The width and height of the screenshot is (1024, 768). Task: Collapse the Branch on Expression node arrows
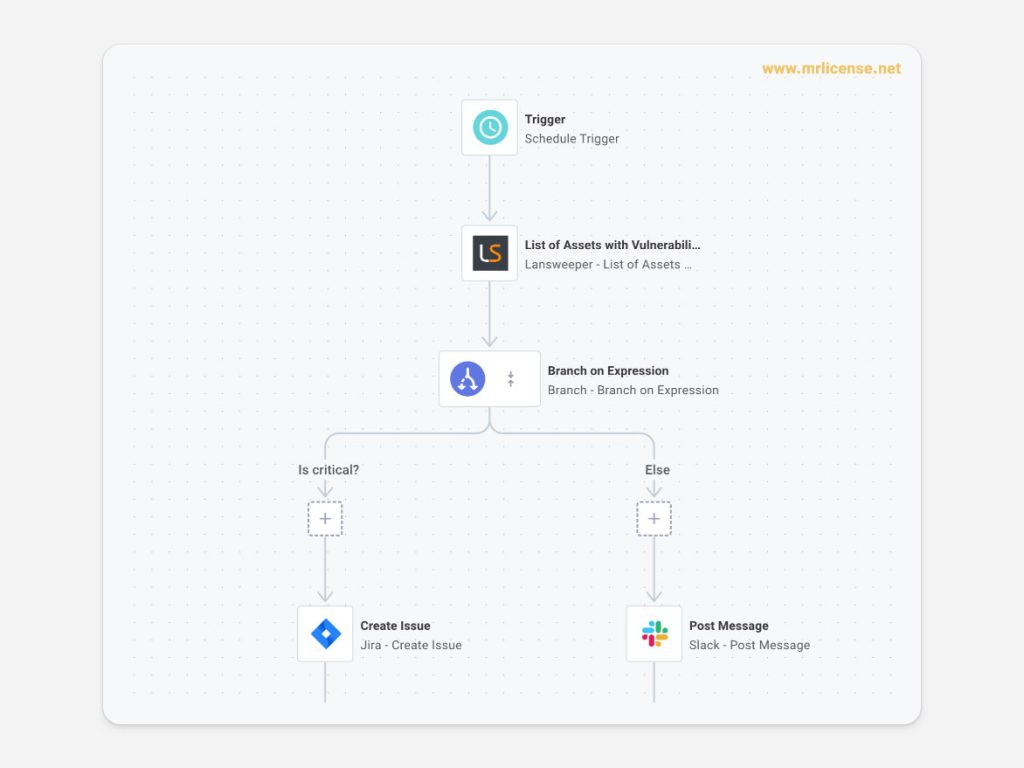point(510,379)
